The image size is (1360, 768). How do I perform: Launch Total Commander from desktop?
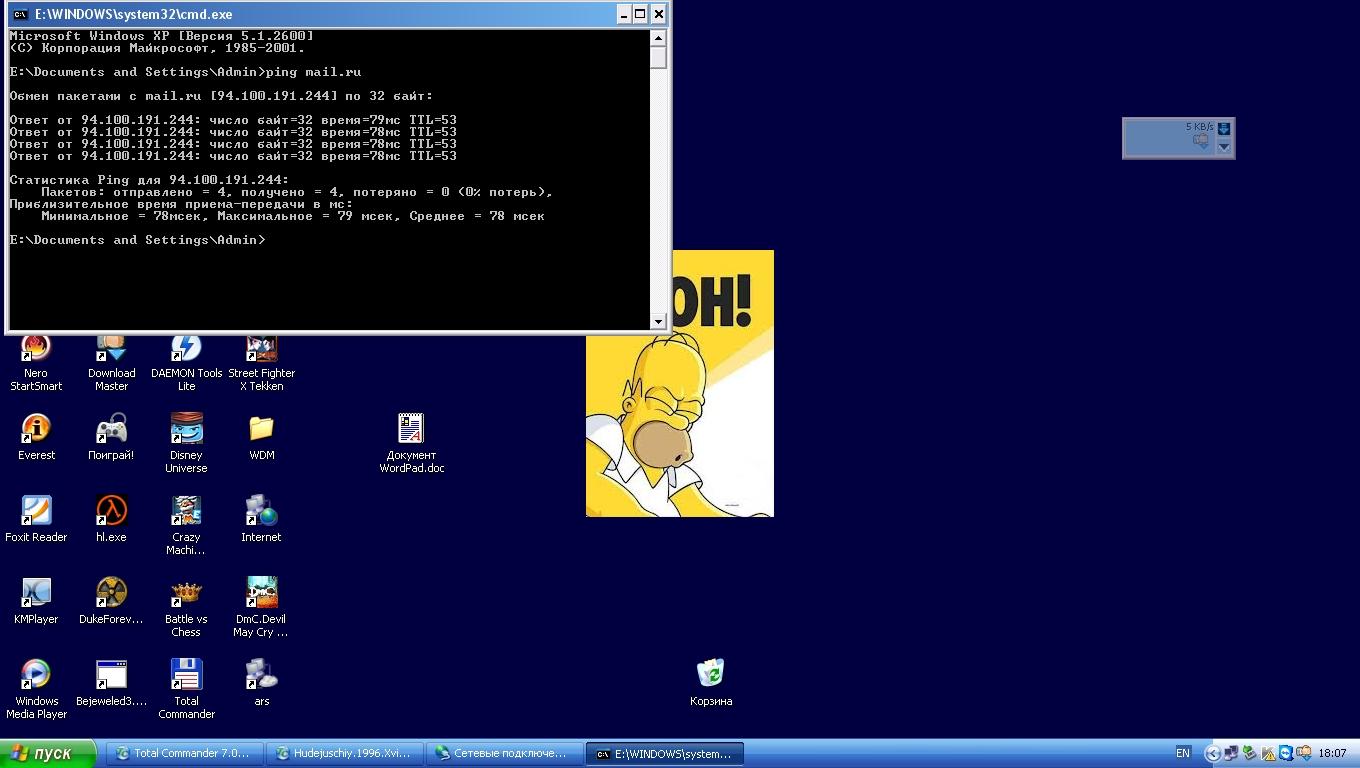click(x=186, y=689)
